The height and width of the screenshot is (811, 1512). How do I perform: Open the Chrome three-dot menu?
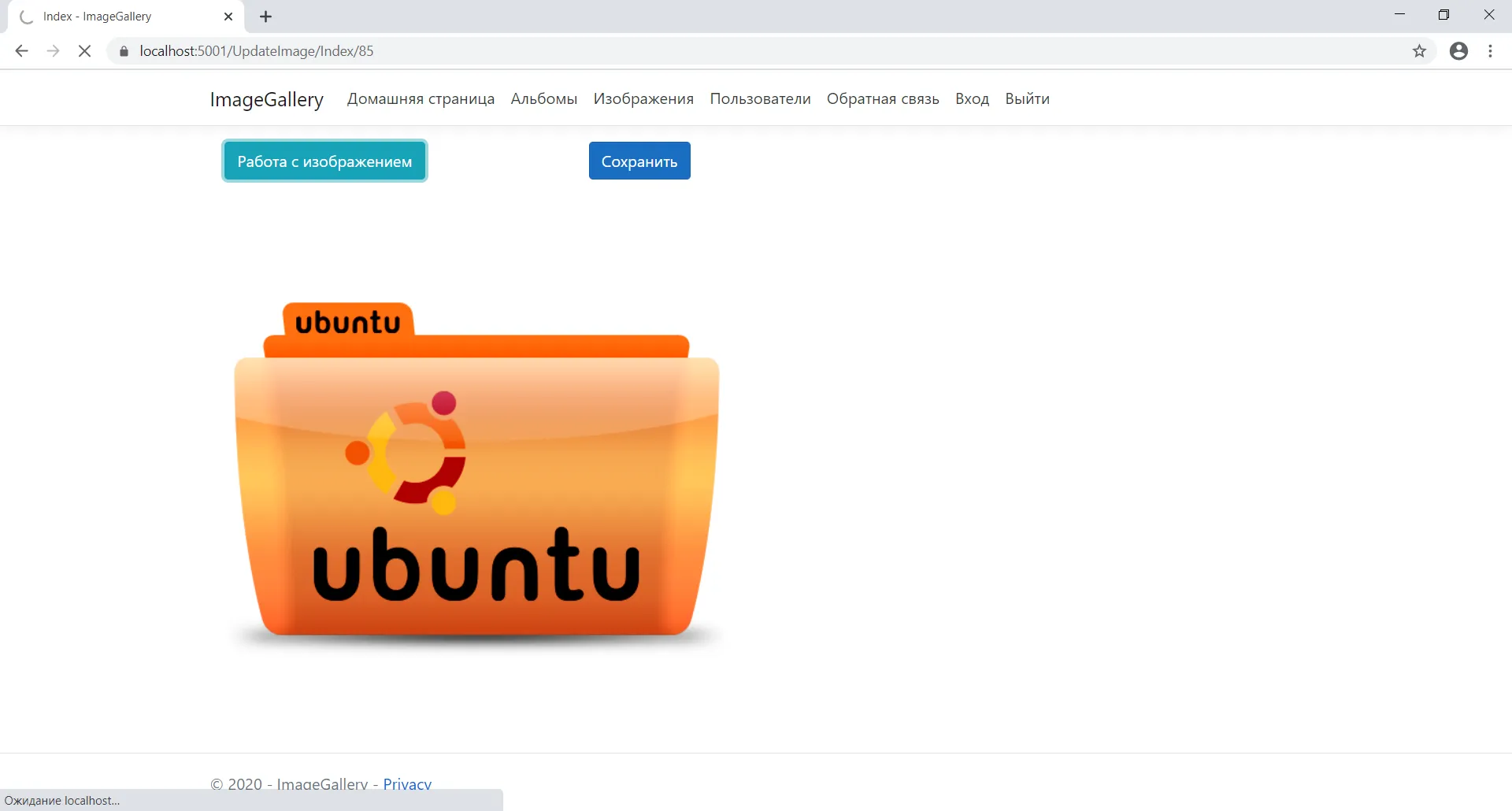pyautogui.click(x=1490, y=51)
